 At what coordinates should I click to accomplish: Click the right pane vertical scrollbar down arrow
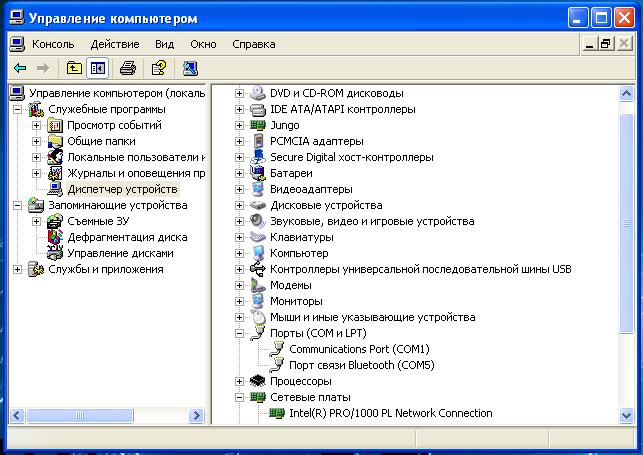point(627,415)
